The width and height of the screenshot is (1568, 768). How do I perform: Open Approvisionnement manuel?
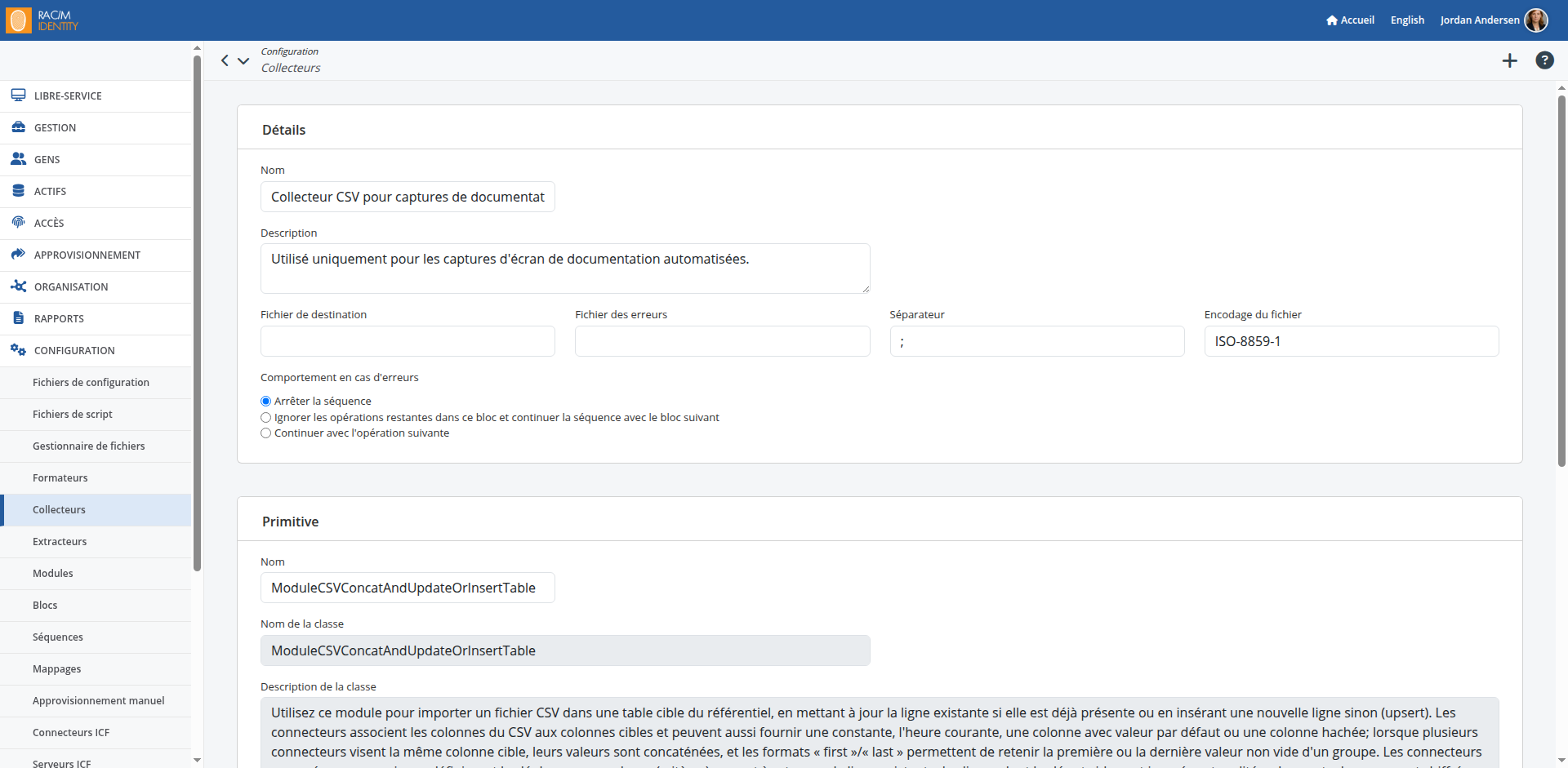(x=96, y=701)
